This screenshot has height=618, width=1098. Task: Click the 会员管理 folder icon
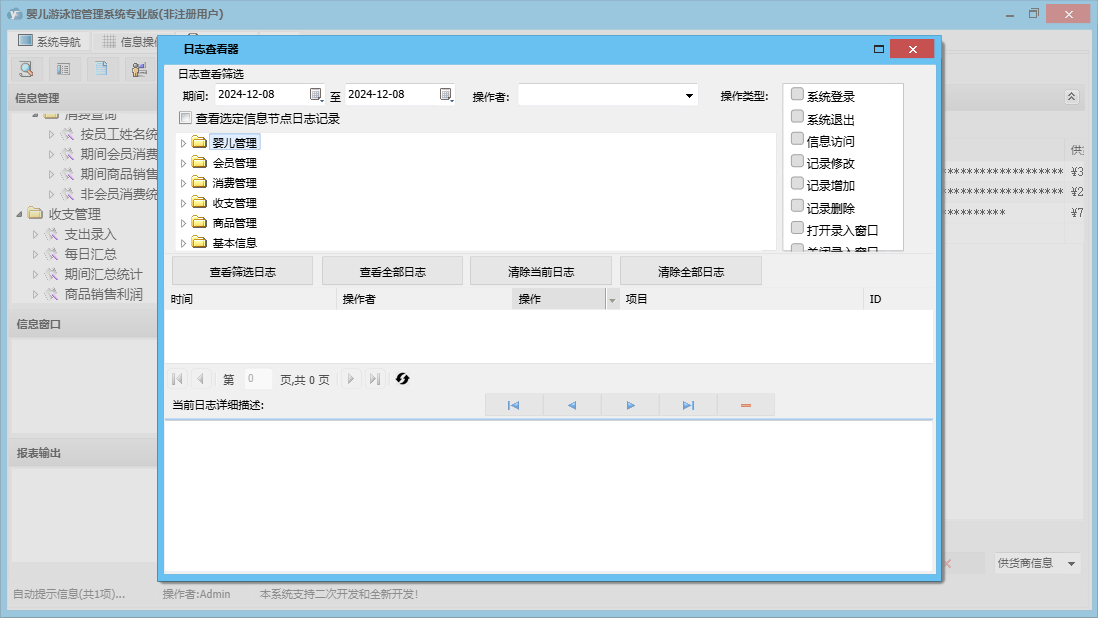(200, 162)
